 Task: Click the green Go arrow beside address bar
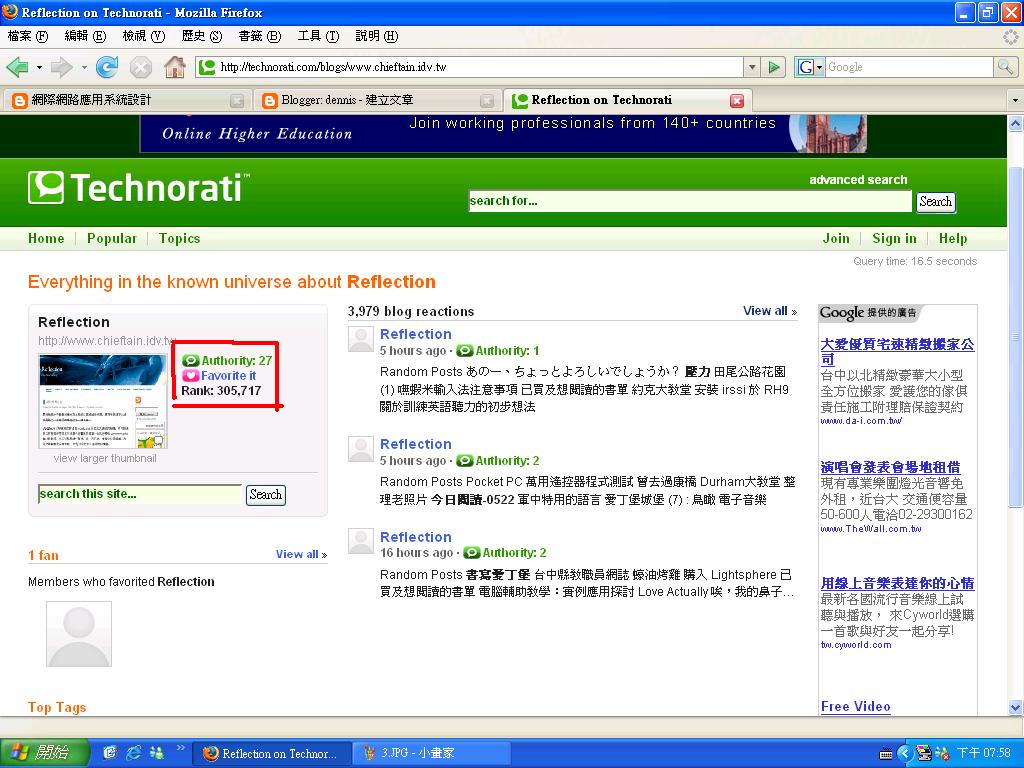774,67
